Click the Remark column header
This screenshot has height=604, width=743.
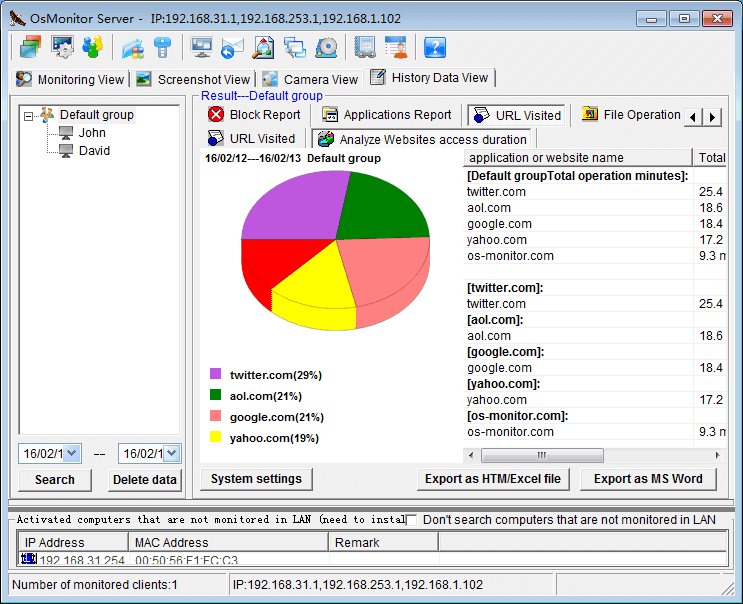tap(383, 542)
